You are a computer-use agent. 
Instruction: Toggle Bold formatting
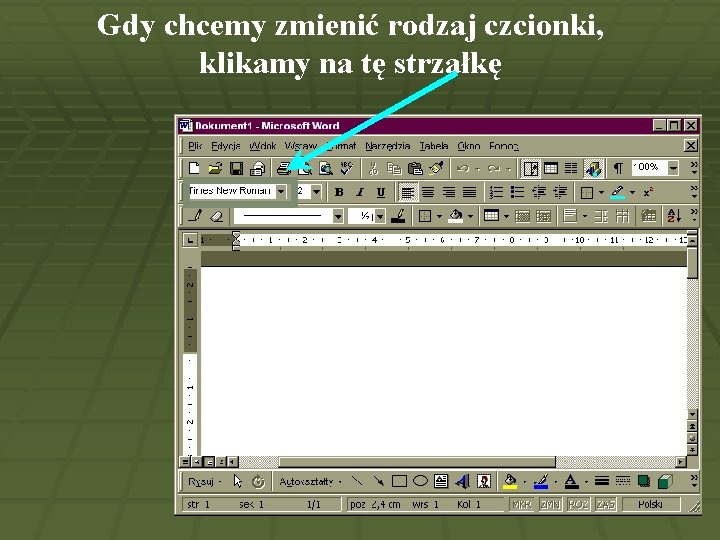(x=339, y=192)
